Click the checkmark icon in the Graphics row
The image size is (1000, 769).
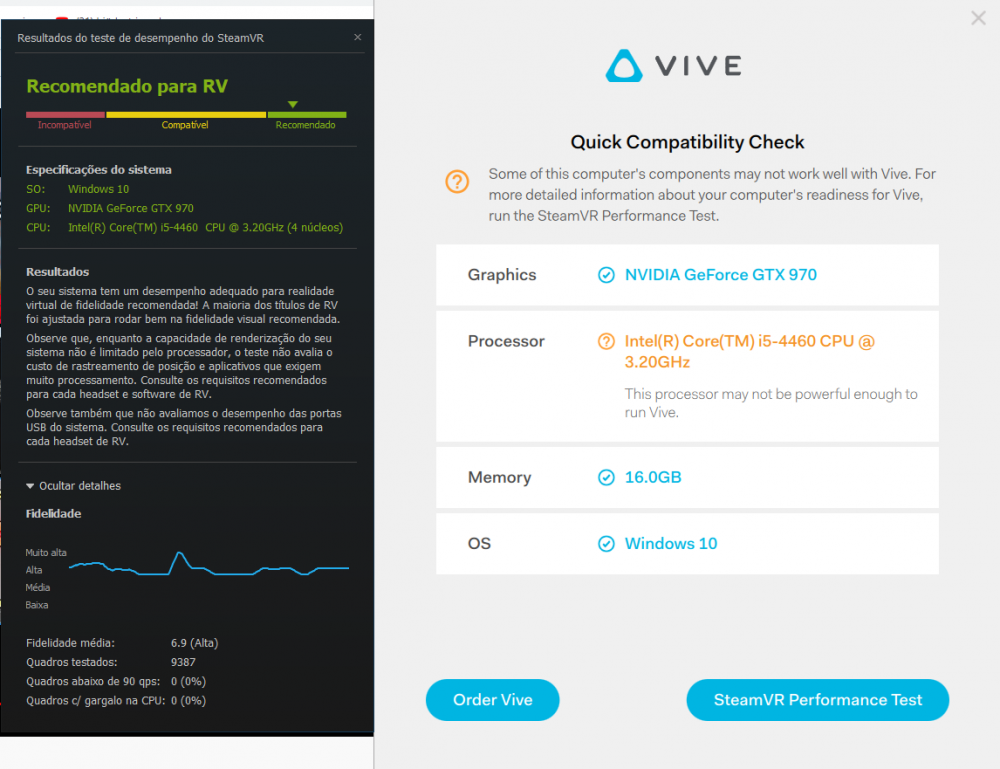[x=606, y=275]
